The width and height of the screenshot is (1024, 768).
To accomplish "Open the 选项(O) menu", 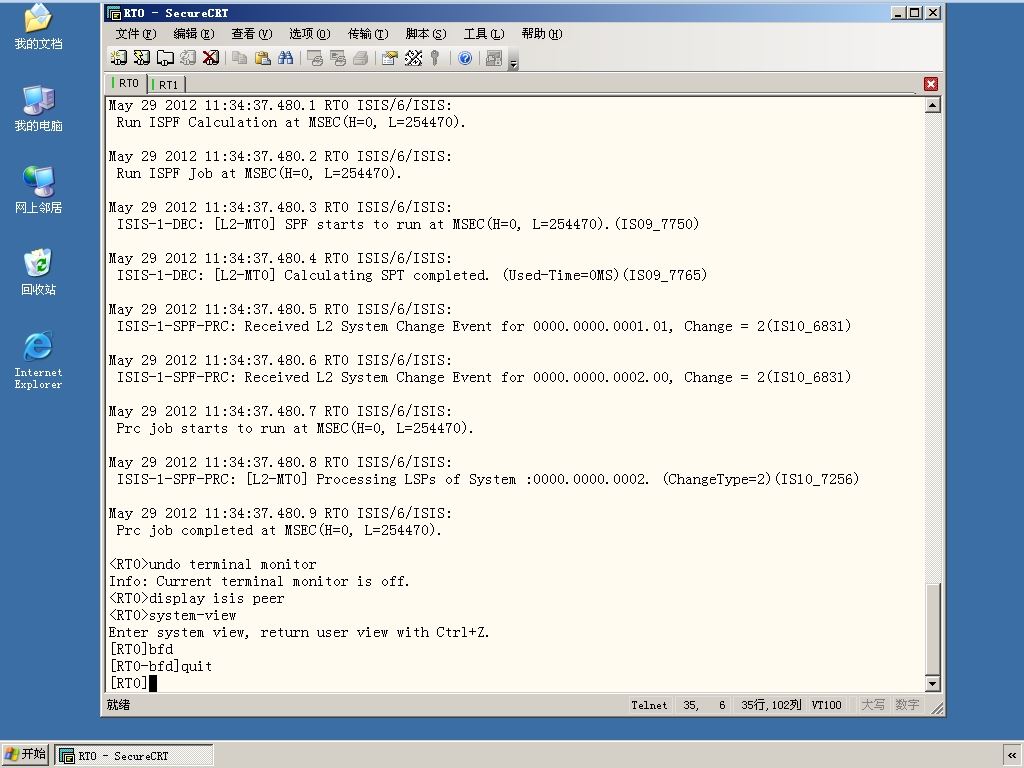I will [x=310, y=33].
